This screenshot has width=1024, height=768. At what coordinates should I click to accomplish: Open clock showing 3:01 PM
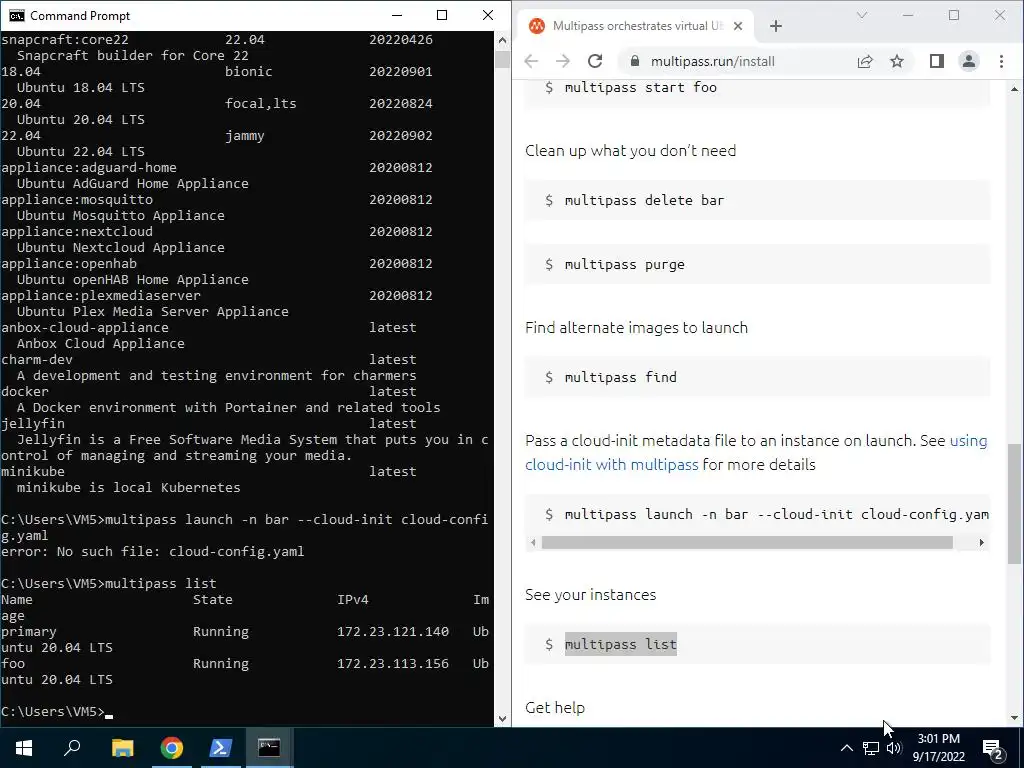click(938, 748)
